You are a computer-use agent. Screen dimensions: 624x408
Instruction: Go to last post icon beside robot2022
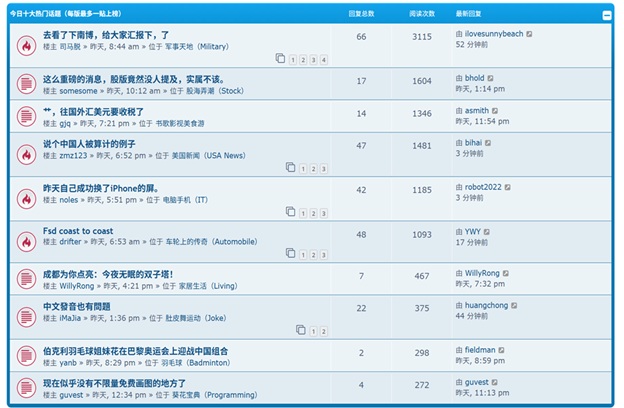(509, 187)
